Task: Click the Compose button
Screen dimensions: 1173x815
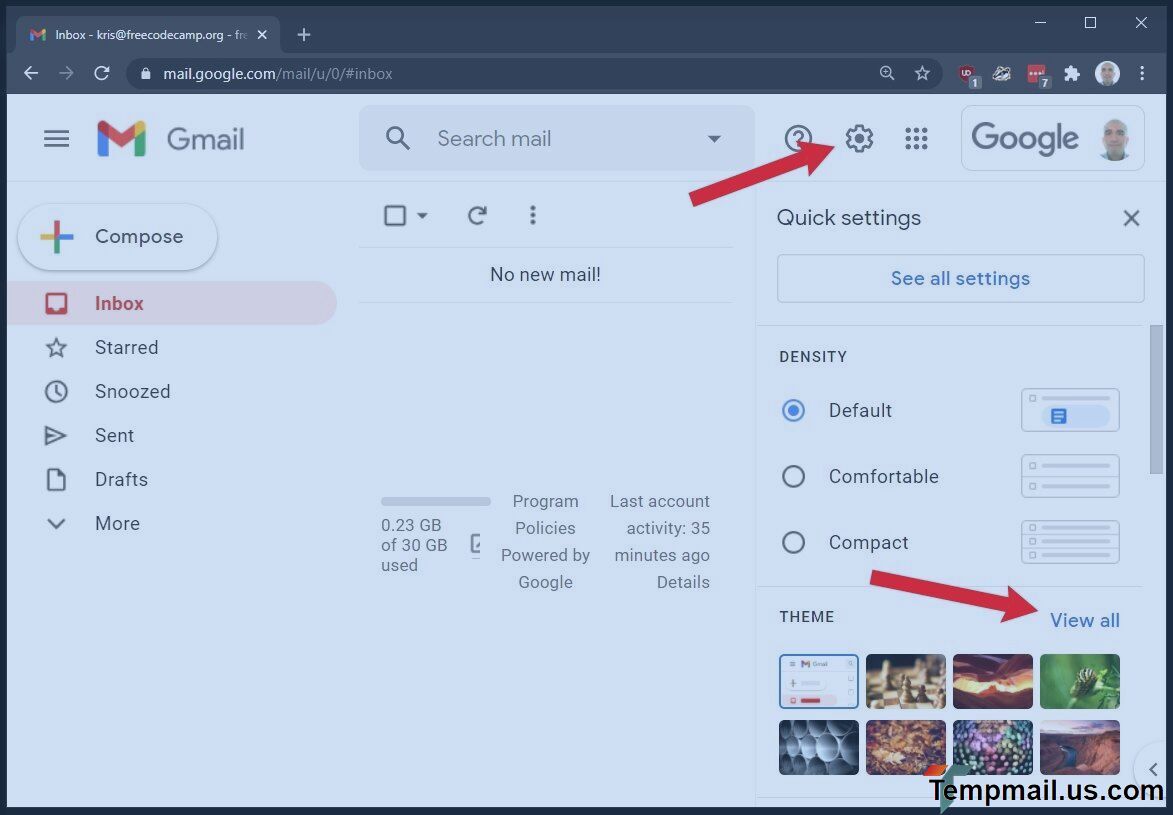Action: click(x=116, y=236)
